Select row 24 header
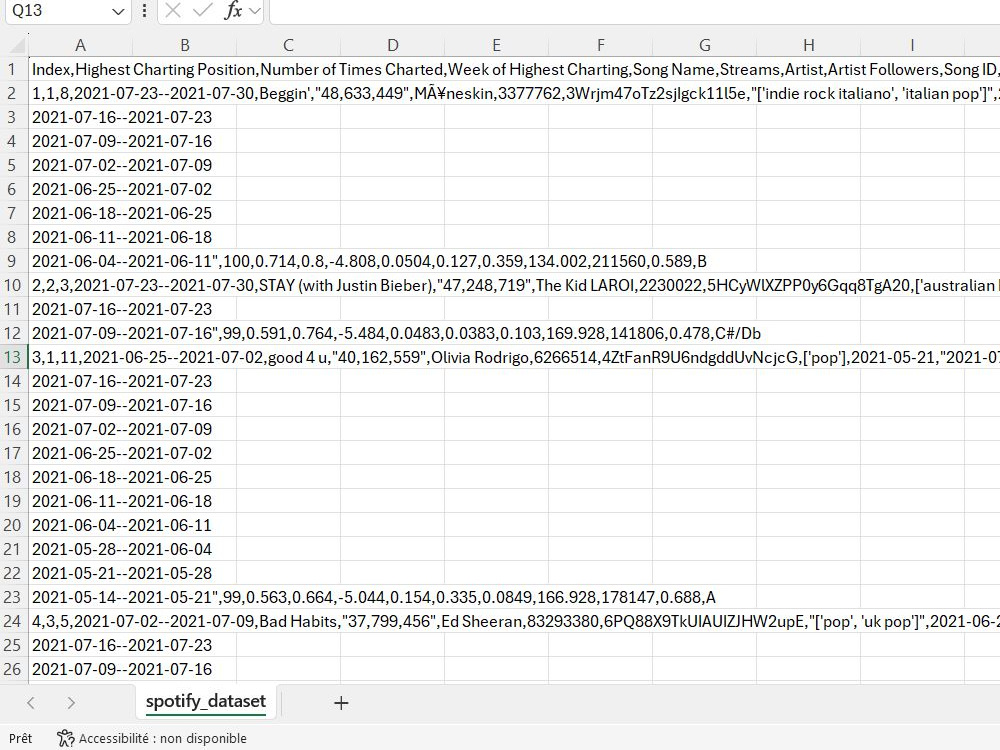Screen dimensions: 1000x750 click(x=13, y=622)
